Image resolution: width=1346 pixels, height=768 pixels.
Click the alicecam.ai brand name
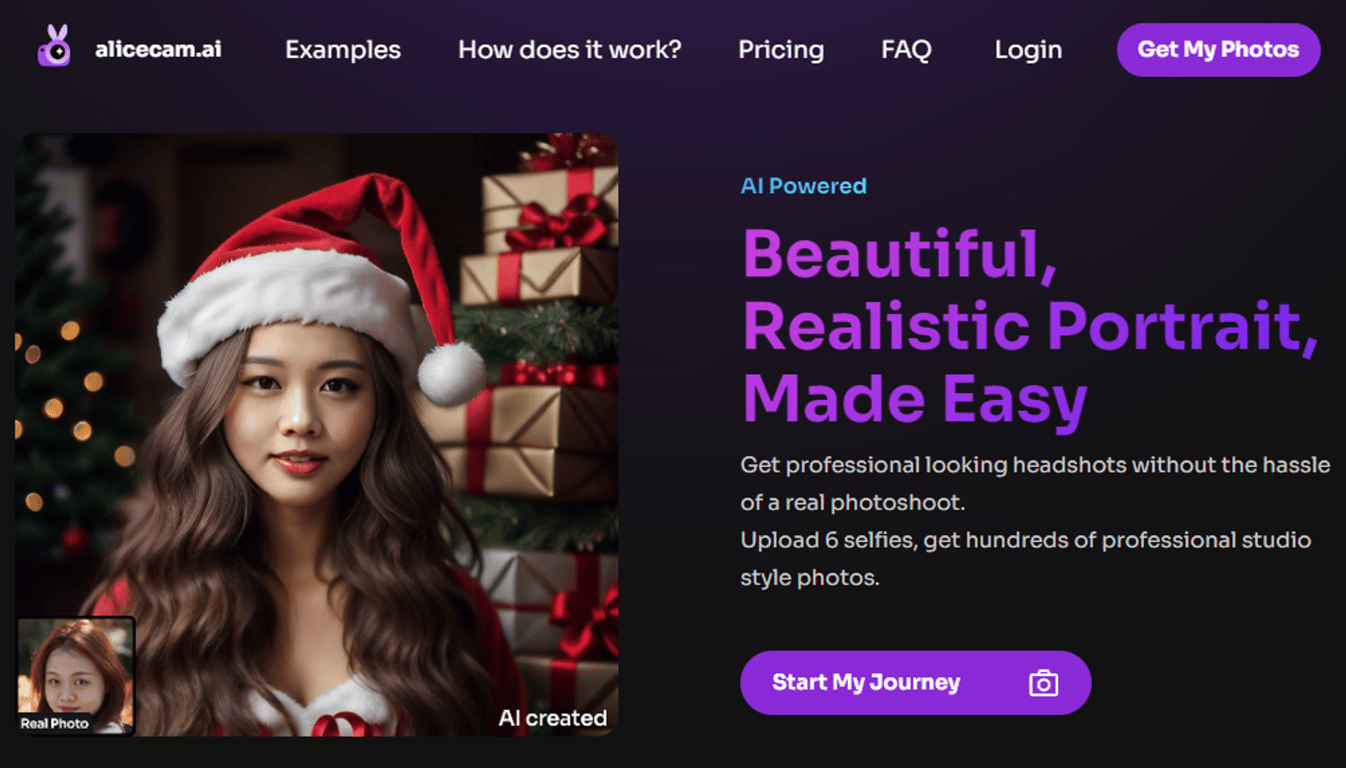coord(158,49)
